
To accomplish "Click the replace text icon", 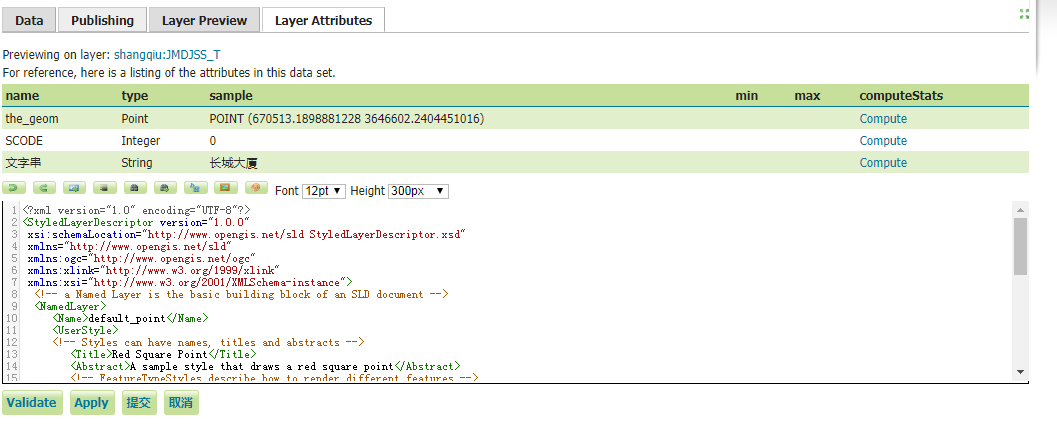I will click(195, 188).
